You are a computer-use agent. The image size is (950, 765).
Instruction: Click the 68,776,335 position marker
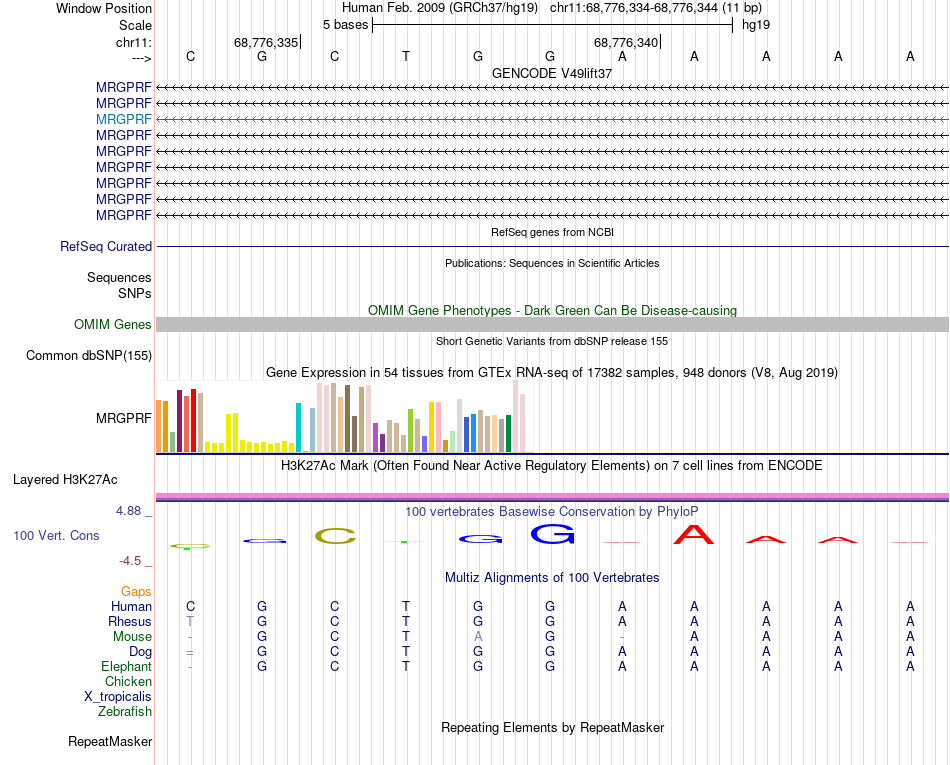pyautogui.click(x=266, y=42)
